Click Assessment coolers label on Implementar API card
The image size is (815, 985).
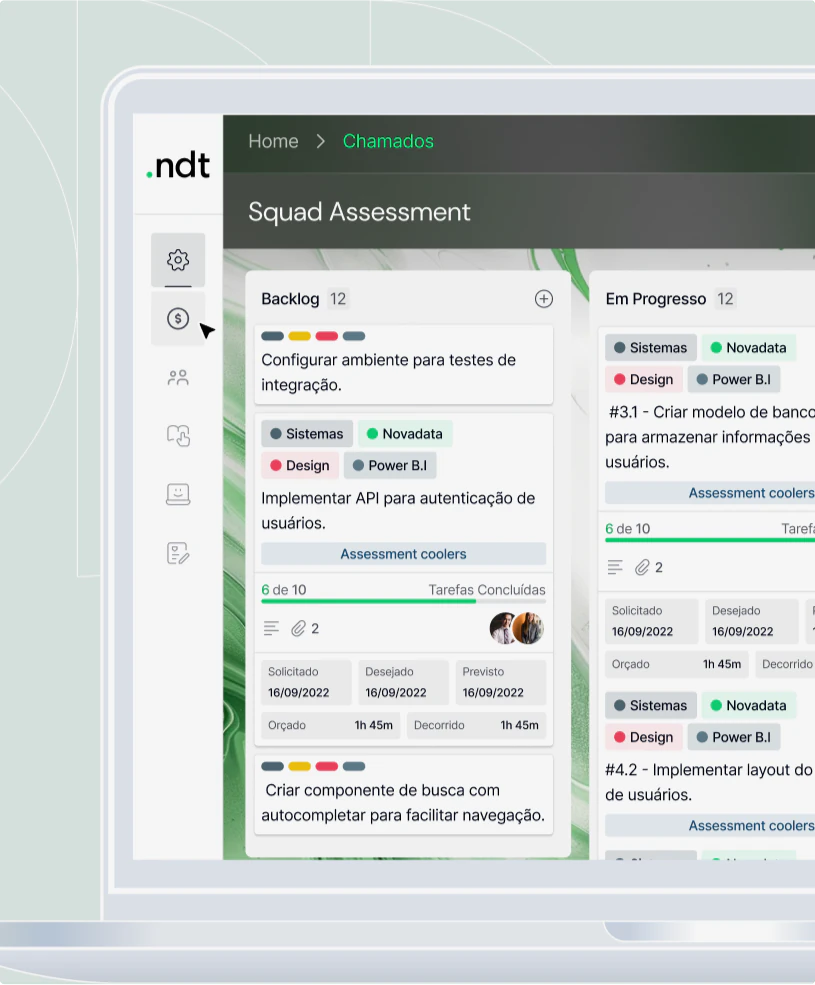pos(403,554)
